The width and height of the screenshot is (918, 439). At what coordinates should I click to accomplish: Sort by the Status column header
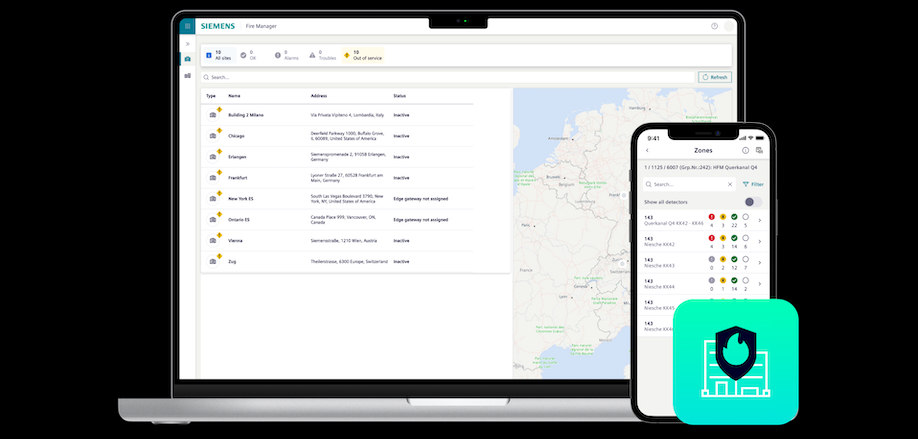[x=399, y=96]
